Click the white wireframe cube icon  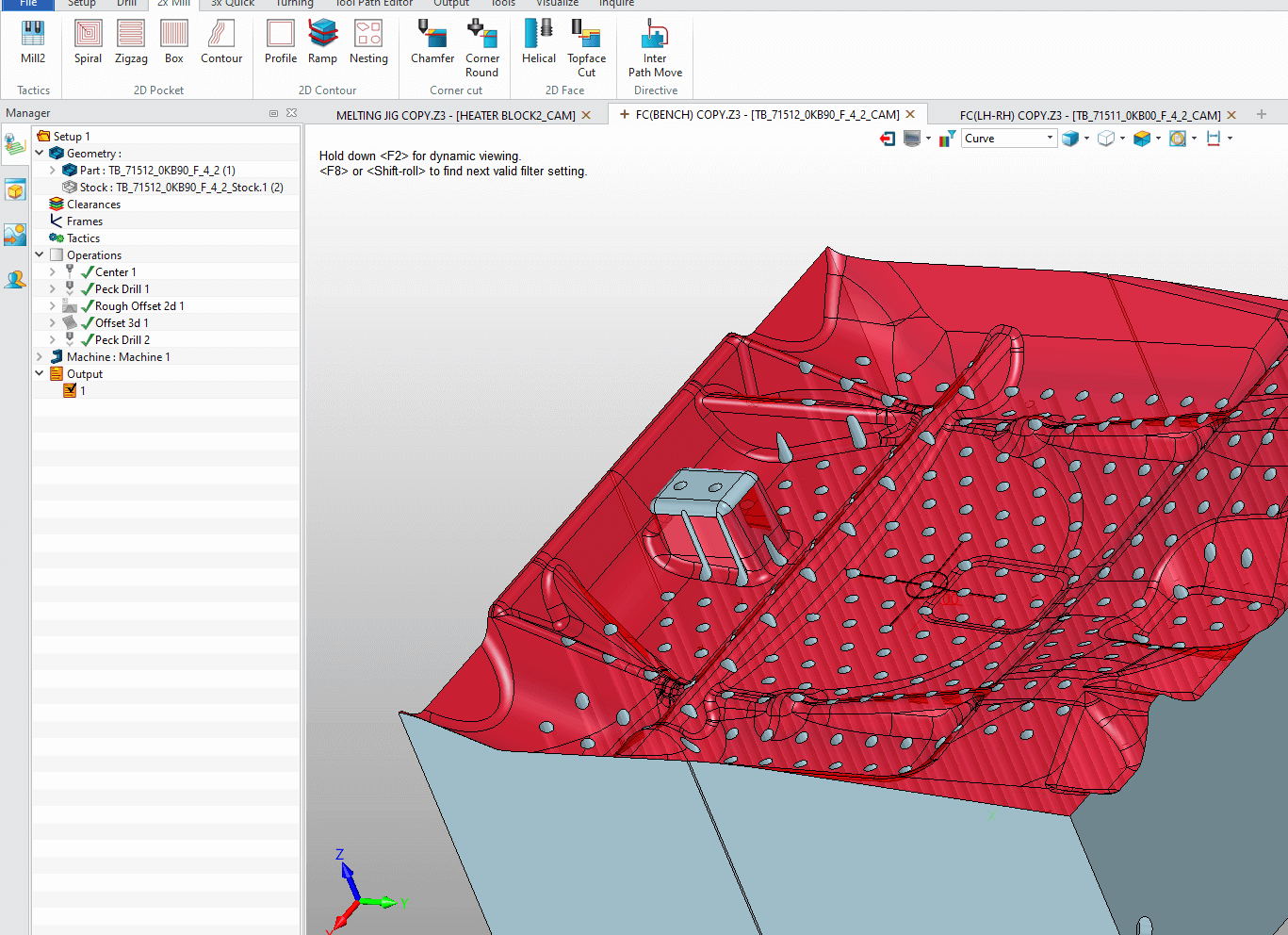(1106, 139)
